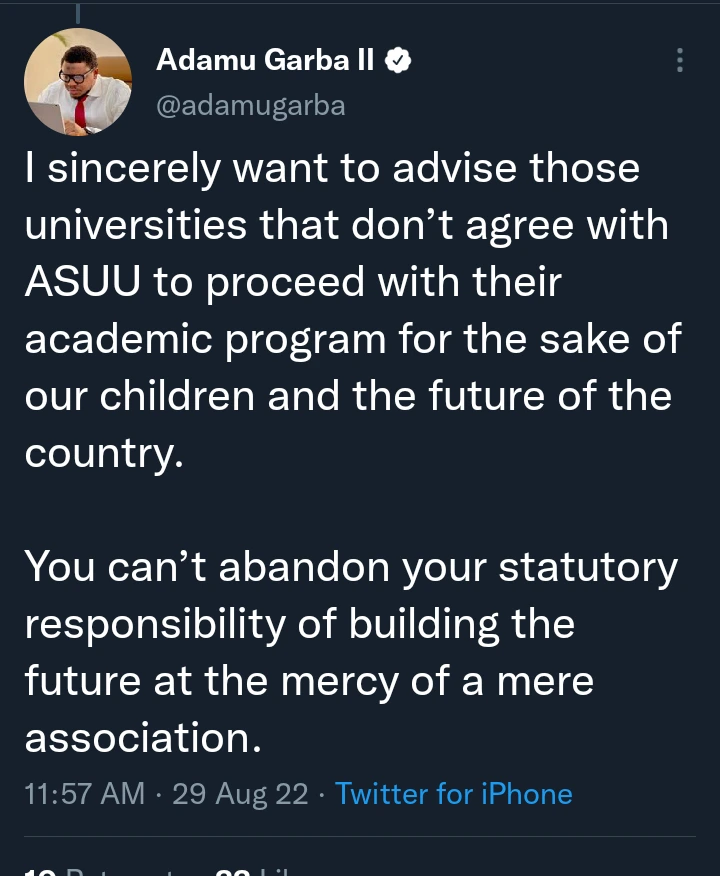The width and height of the screenshot is (720, 876).
Task: Click the word sincerely in first line
Action: pyautogui.click(x=136, y=169)
